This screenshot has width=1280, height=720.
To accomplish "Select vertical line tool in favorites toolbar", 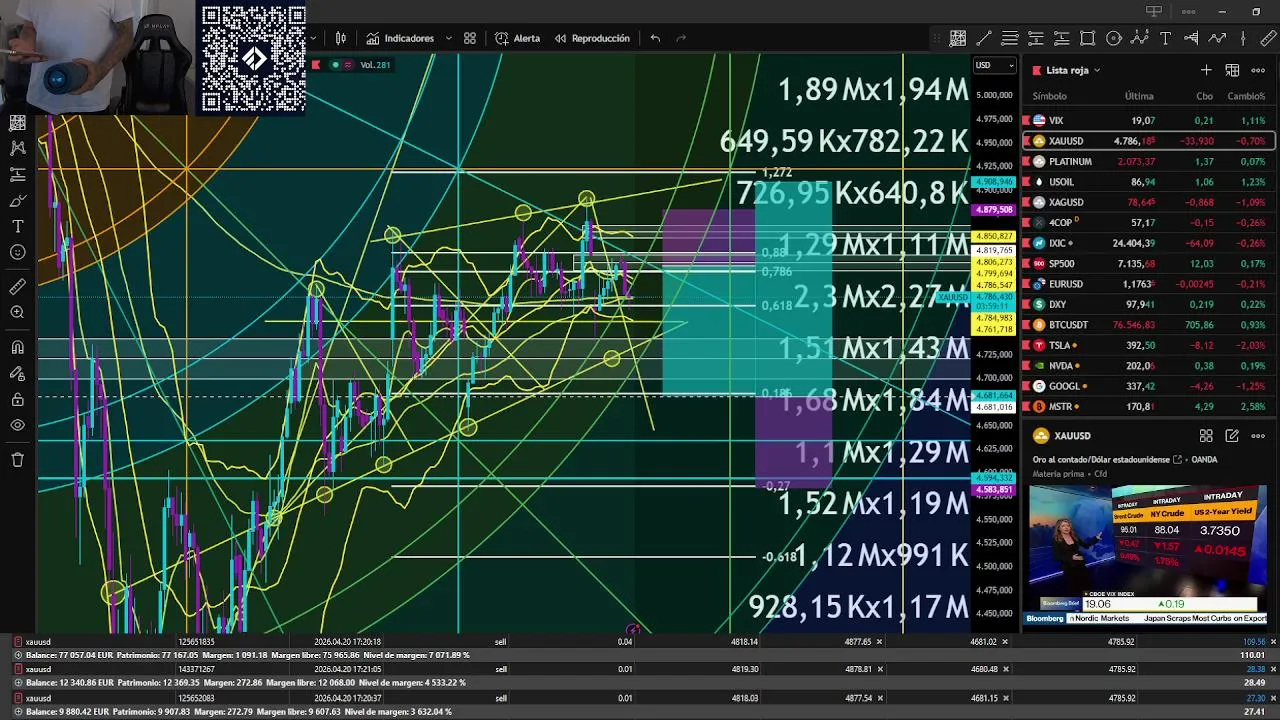I will pos(1244,38).
